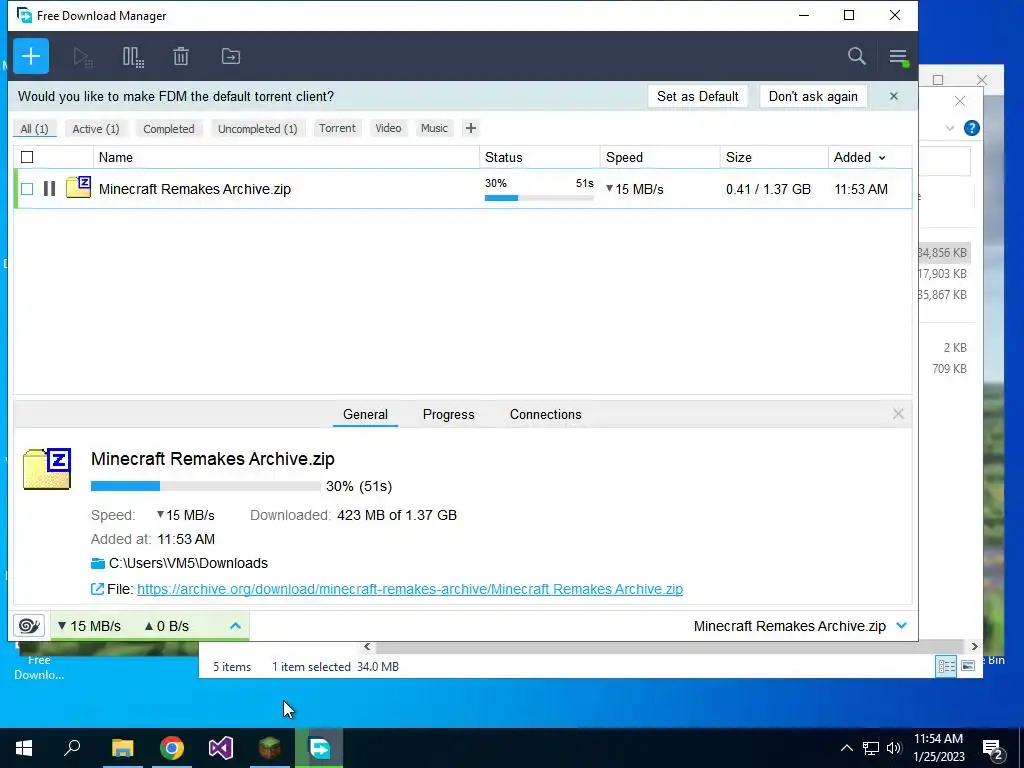Screen dimensions: 1024x768
Task: Open C:\Users\VM5\Downloads folder path
Action: [188, 563]
